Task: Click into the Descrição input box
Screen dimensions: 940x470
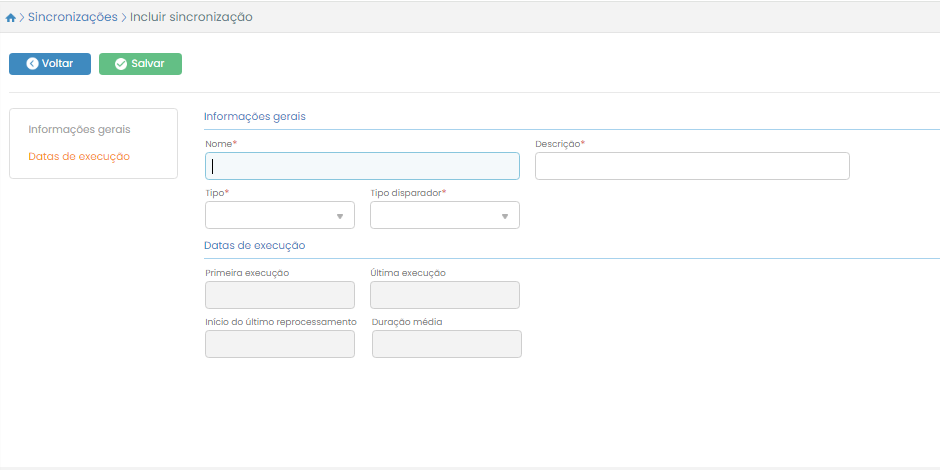Action: tap(692, 166)
